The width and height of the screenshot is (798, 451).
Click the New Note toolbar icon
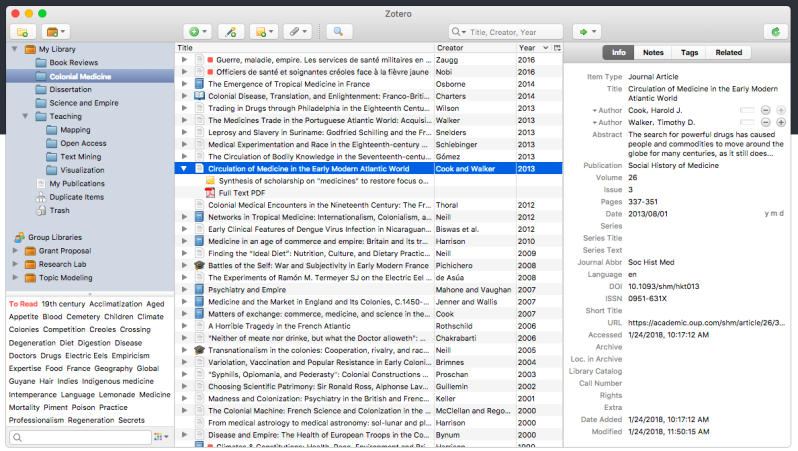(x=263, y=32)
